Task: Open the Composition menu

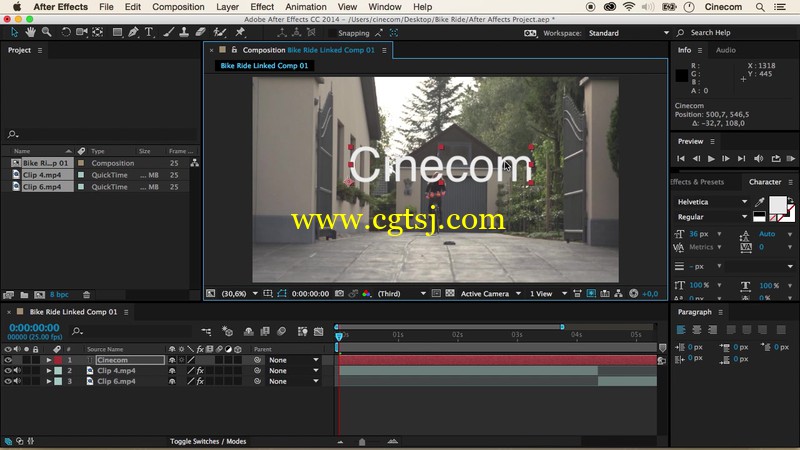Action: click(x=178, y=7)
